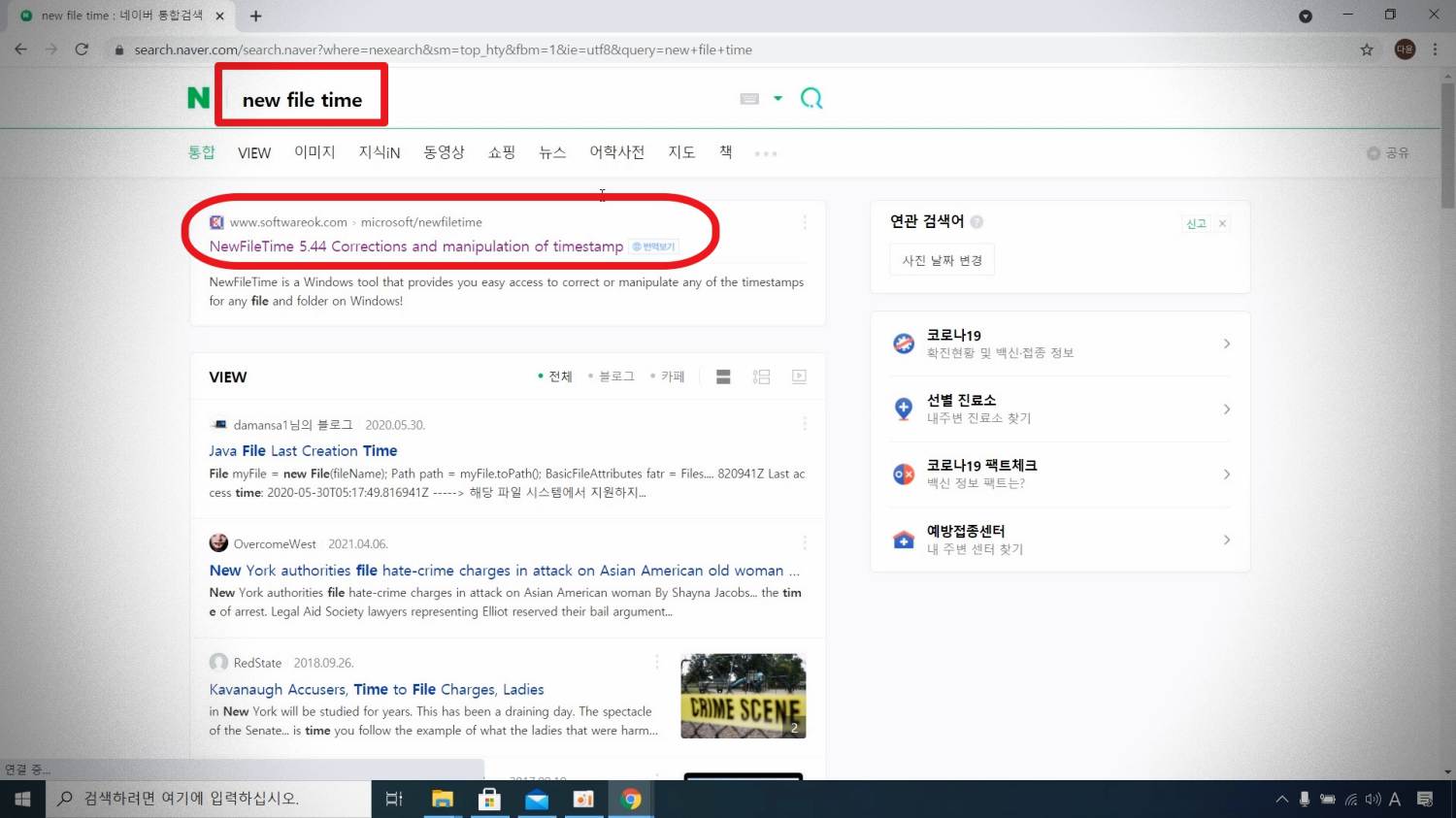Image resolution: width=1456 pixels, height=818 pixels.
Task: Switch VIEW section to video layout icon
Action: pos(799,376)
